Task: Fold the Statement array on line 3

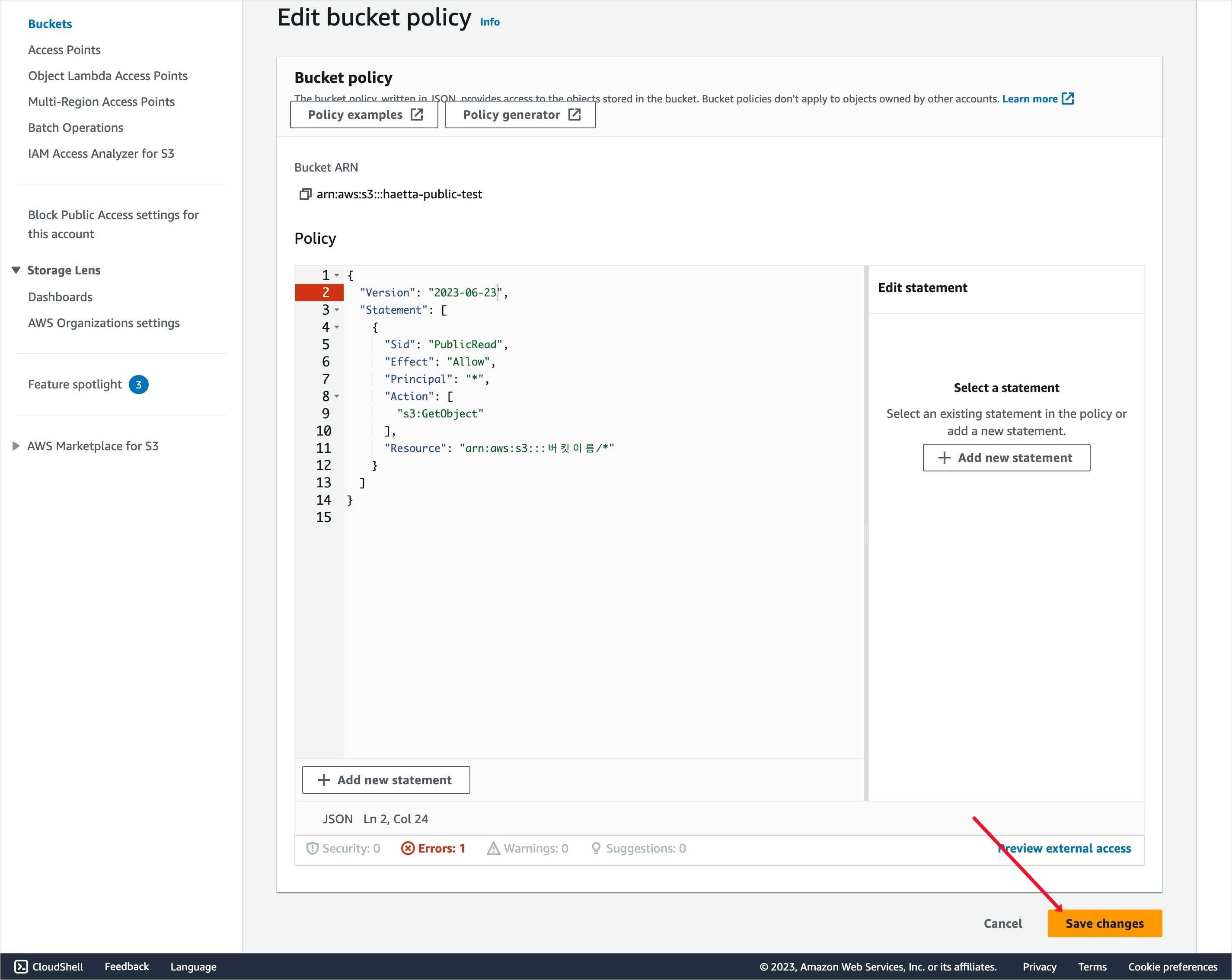Action: (x=337, y=309)
